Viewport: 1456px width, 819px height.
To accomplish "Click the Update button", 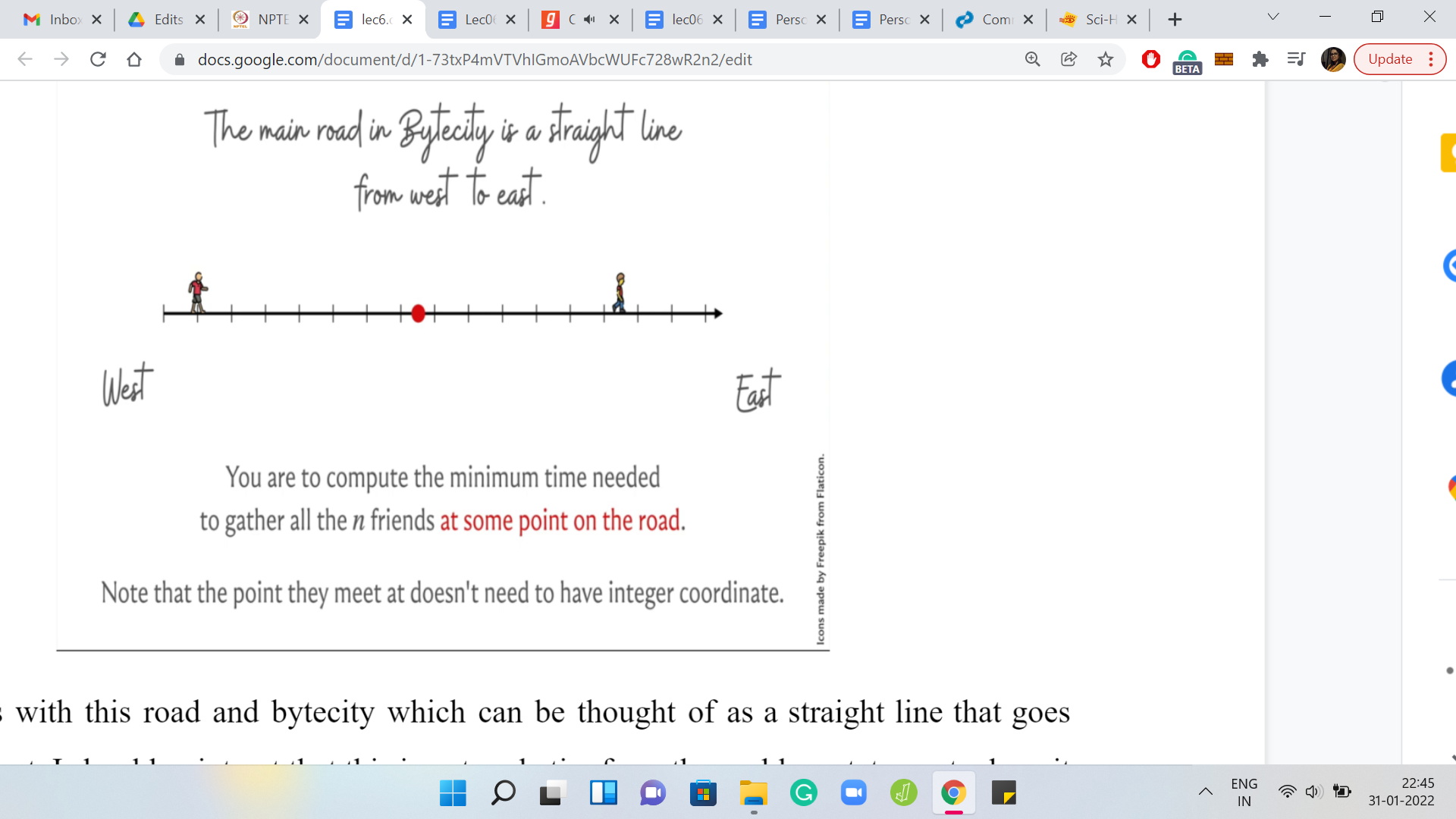I will (1389, 59).
